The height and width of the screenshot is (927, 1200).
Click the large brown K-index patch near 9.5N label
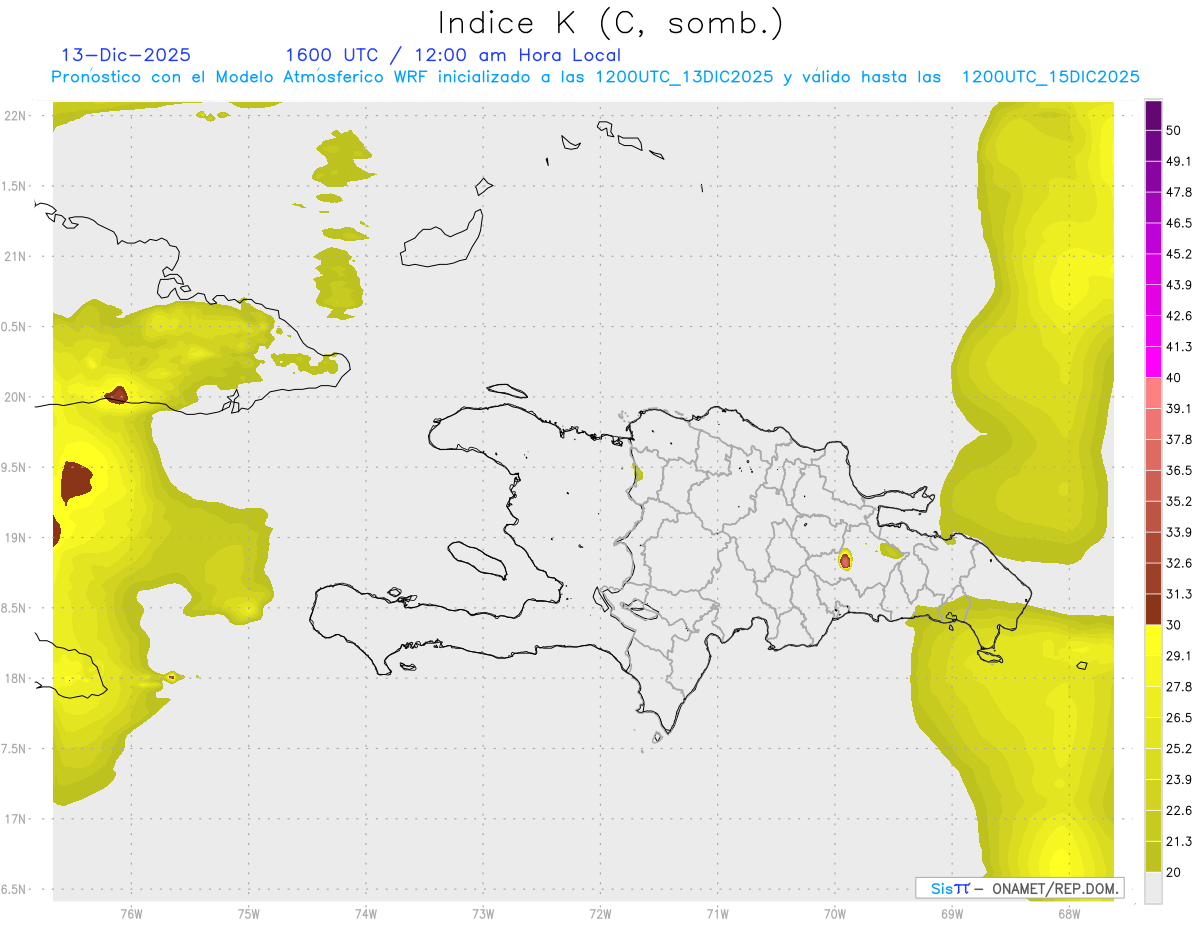pyautogui.click(x=75, y=481)
